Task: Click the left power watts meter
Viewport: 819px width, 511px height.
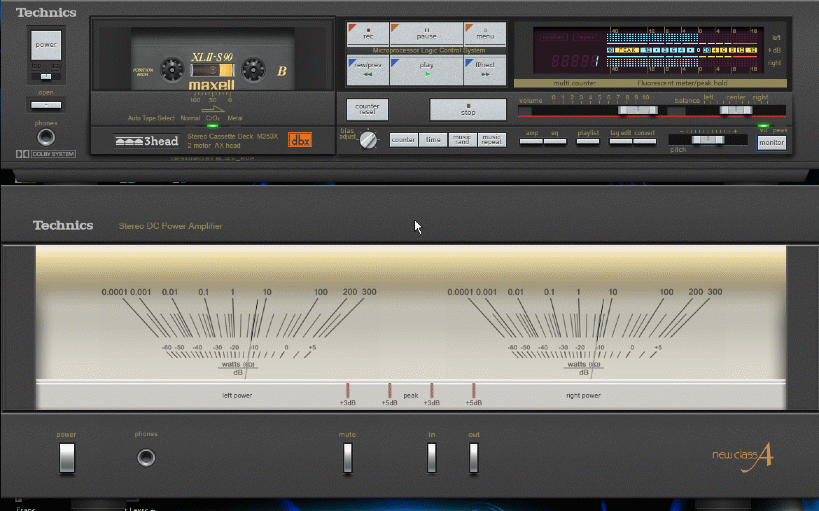Action: click(238, 330)
